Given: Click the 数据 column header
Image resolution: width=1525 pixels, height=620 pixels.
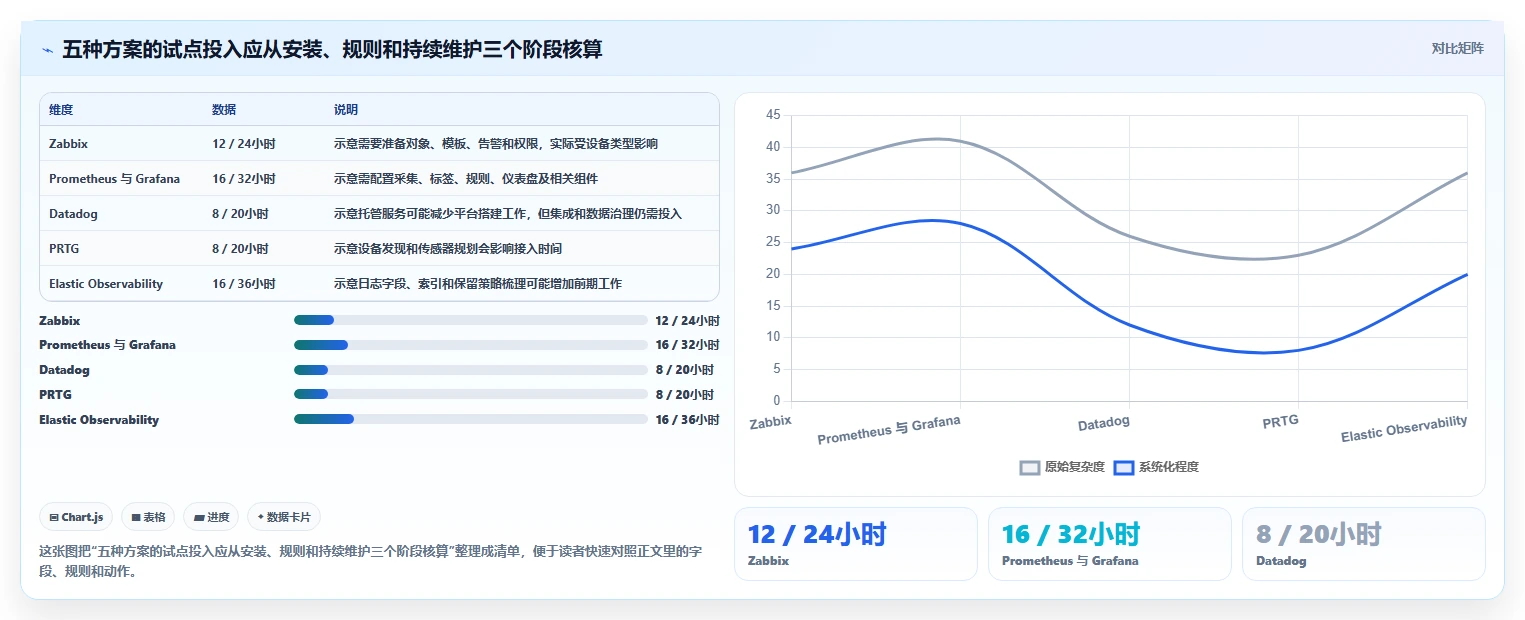Looking at the screenshot, I should tap(224, 109).
